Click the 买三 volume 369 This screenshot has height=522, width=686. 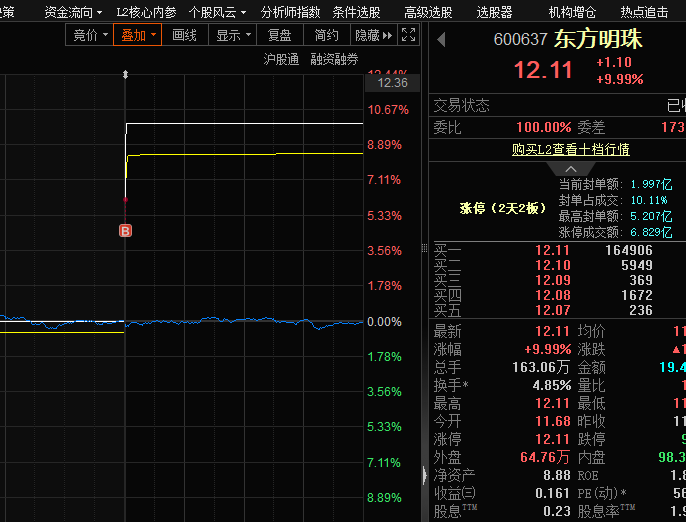point(641,280)
